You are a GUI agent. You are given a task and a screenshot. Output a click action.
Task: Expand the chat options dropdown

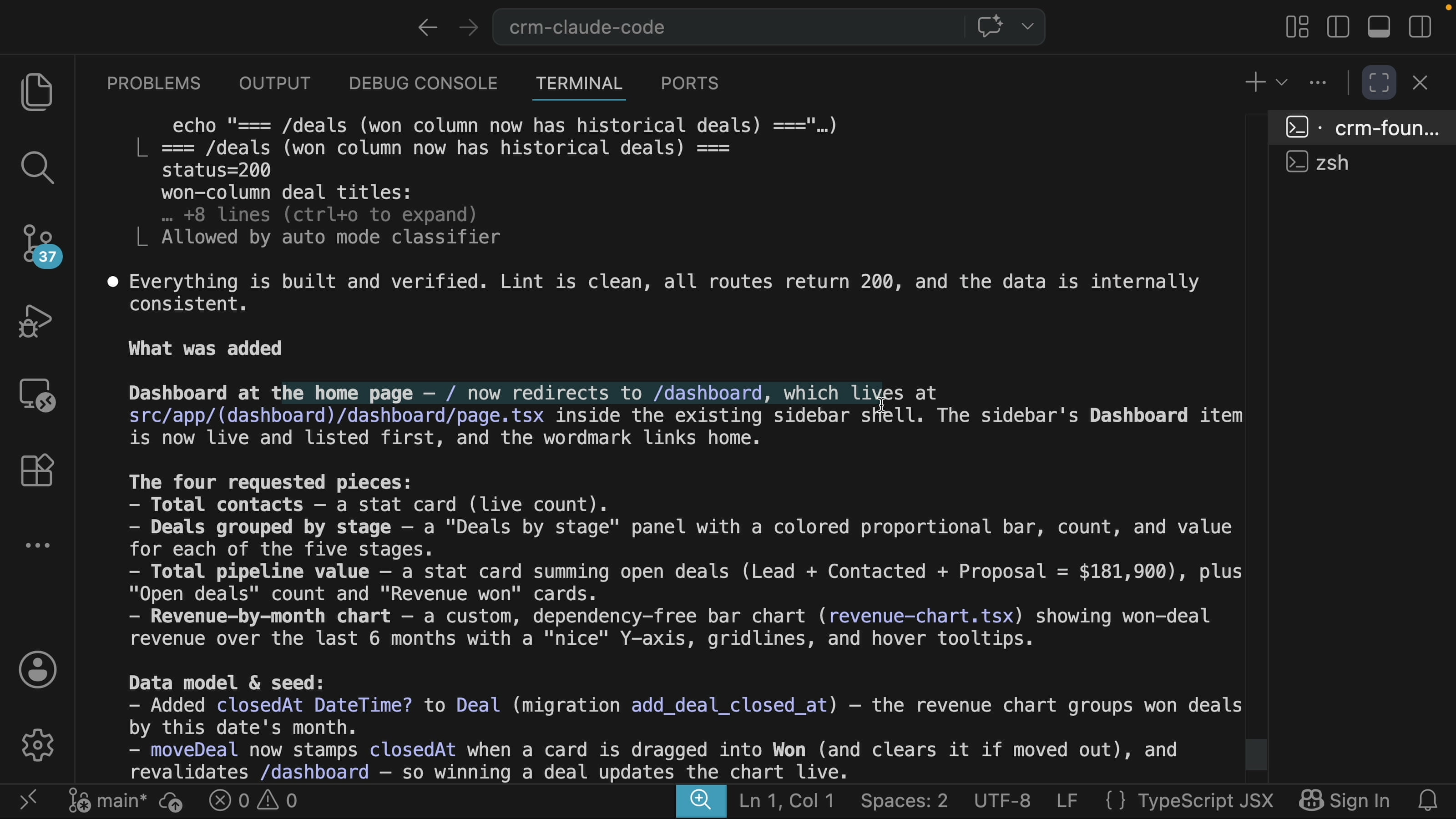click(x=1027, y=26)
